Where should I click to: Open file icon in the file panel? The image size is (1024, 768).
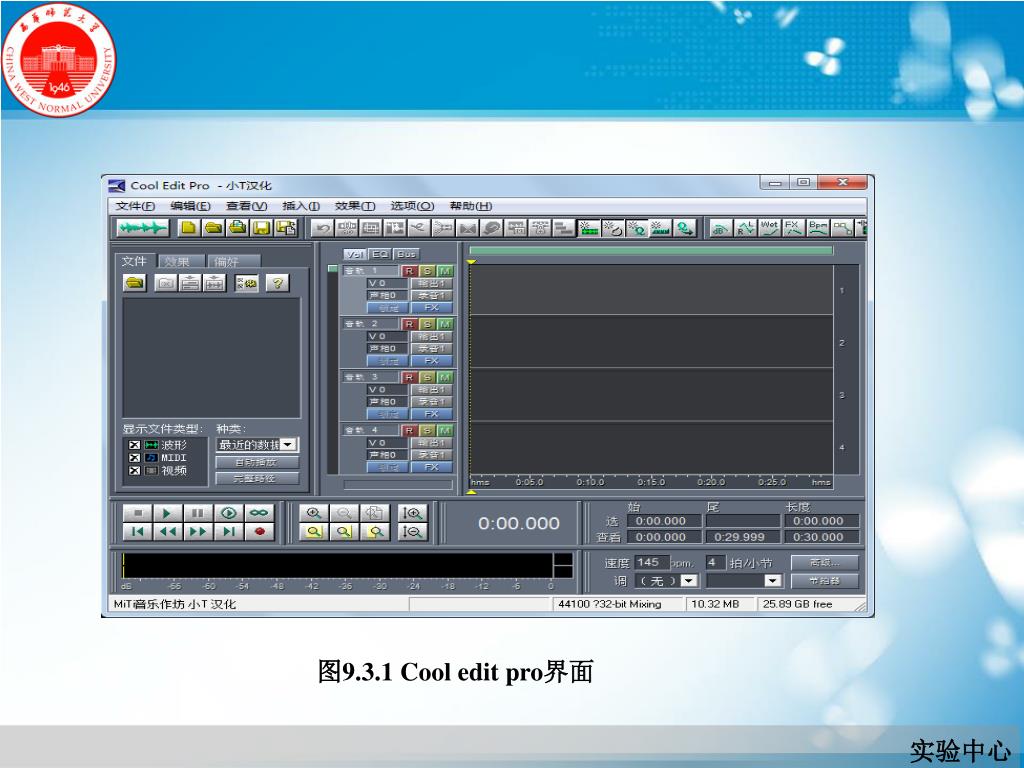pos(135,283)
